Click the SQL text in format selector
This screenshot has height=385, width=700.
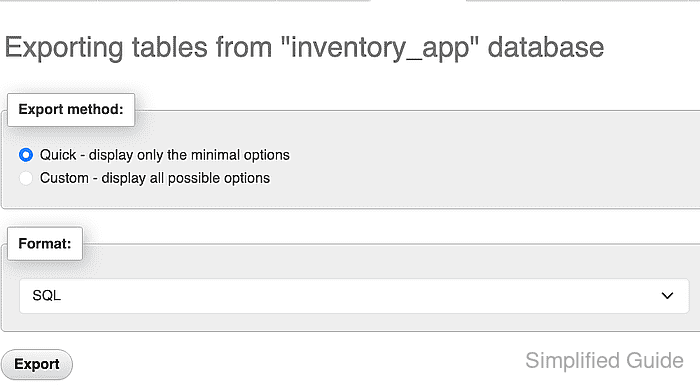(x=46, y=296)
